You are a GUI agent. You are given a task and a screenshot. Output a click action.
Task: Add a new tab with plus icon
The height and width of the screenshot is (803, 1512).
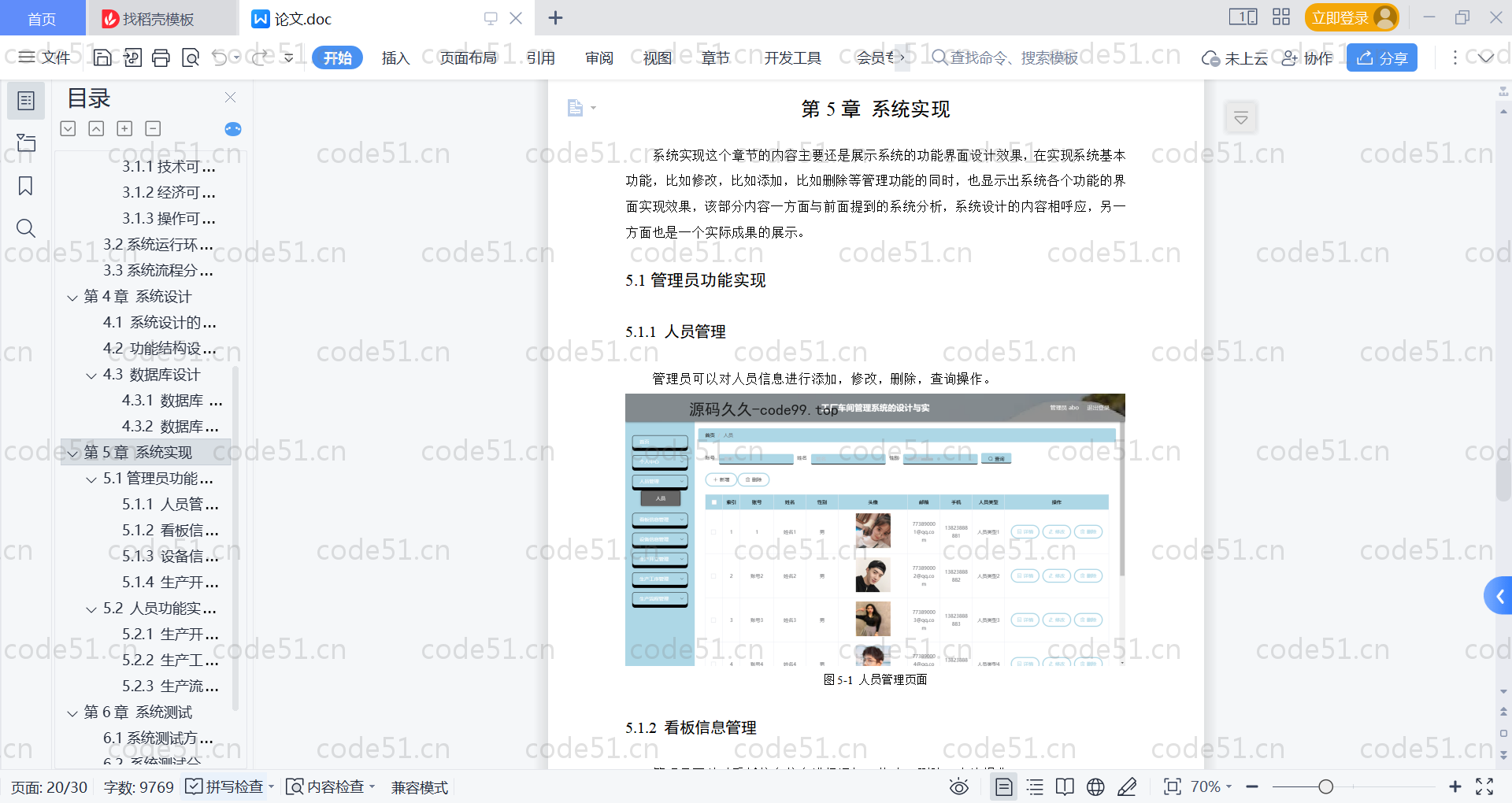pyautogui.click(x=555, y=17)
